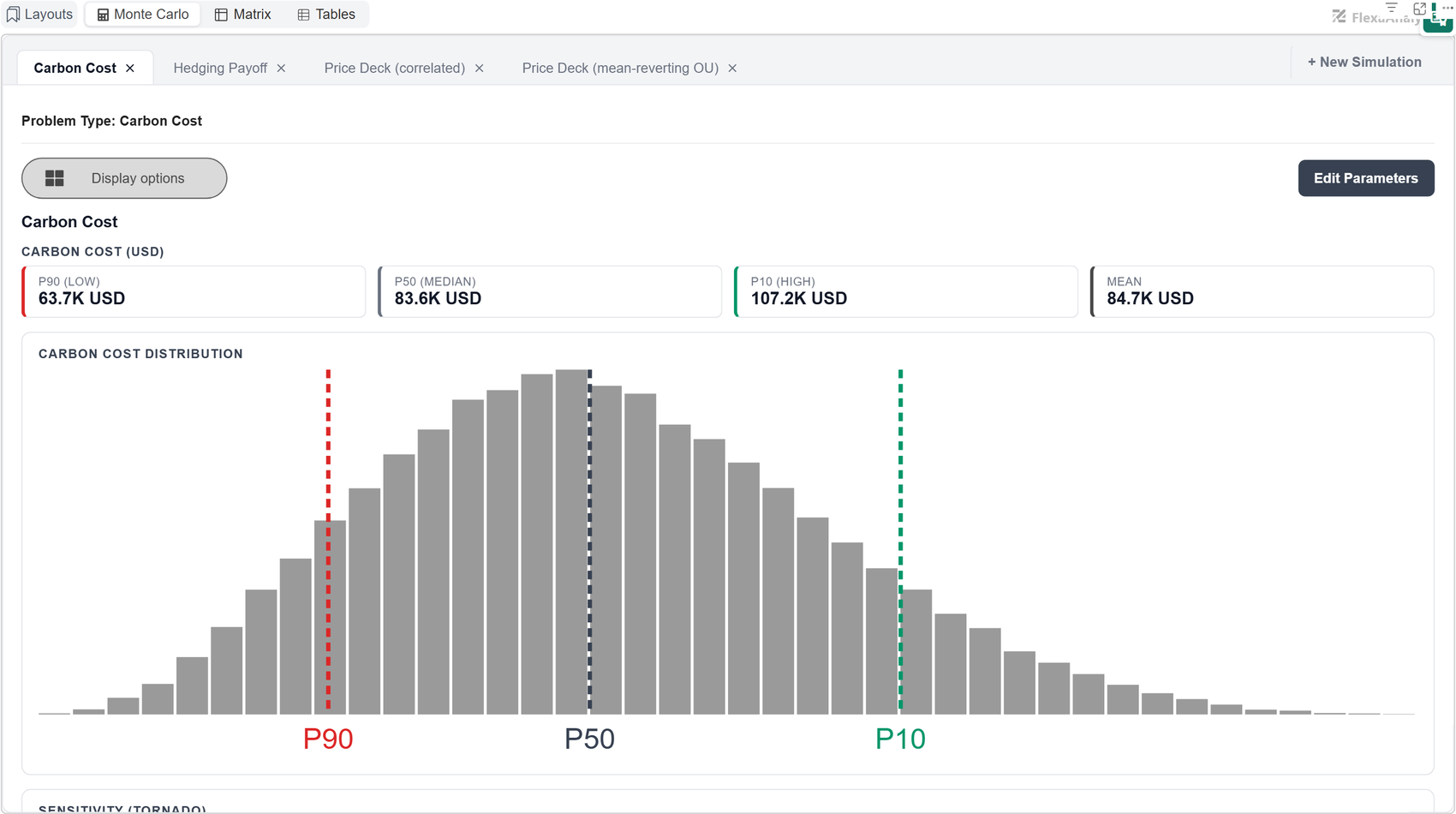Open Price Deck (correlated) tab
The width and height of the screenshot is (1456, 814).
(x=395, y=69)
